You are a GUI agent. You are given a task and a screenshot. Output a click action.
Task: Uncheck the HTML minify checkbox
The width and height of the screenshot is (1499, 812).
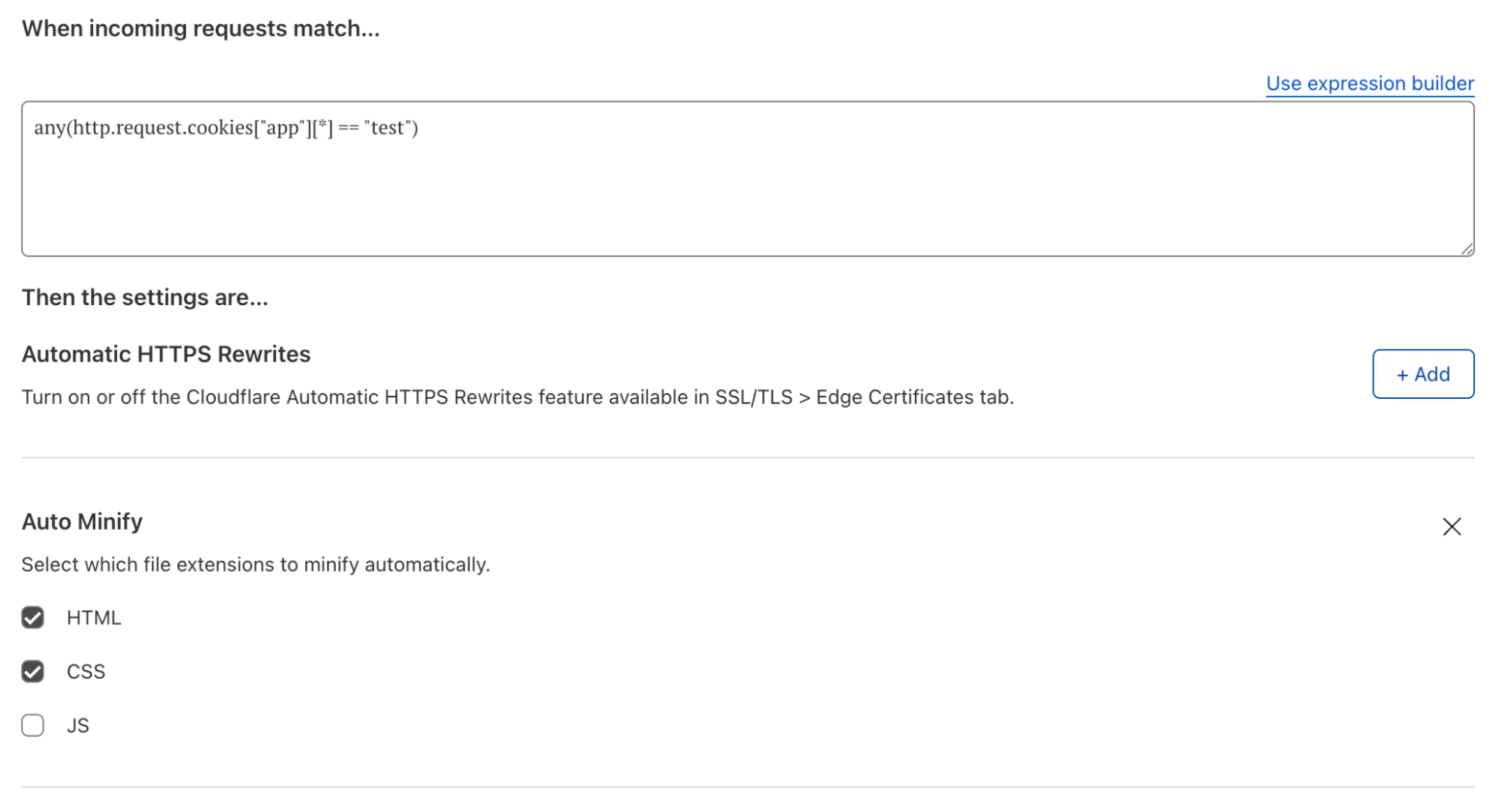[x=33, y=618]
